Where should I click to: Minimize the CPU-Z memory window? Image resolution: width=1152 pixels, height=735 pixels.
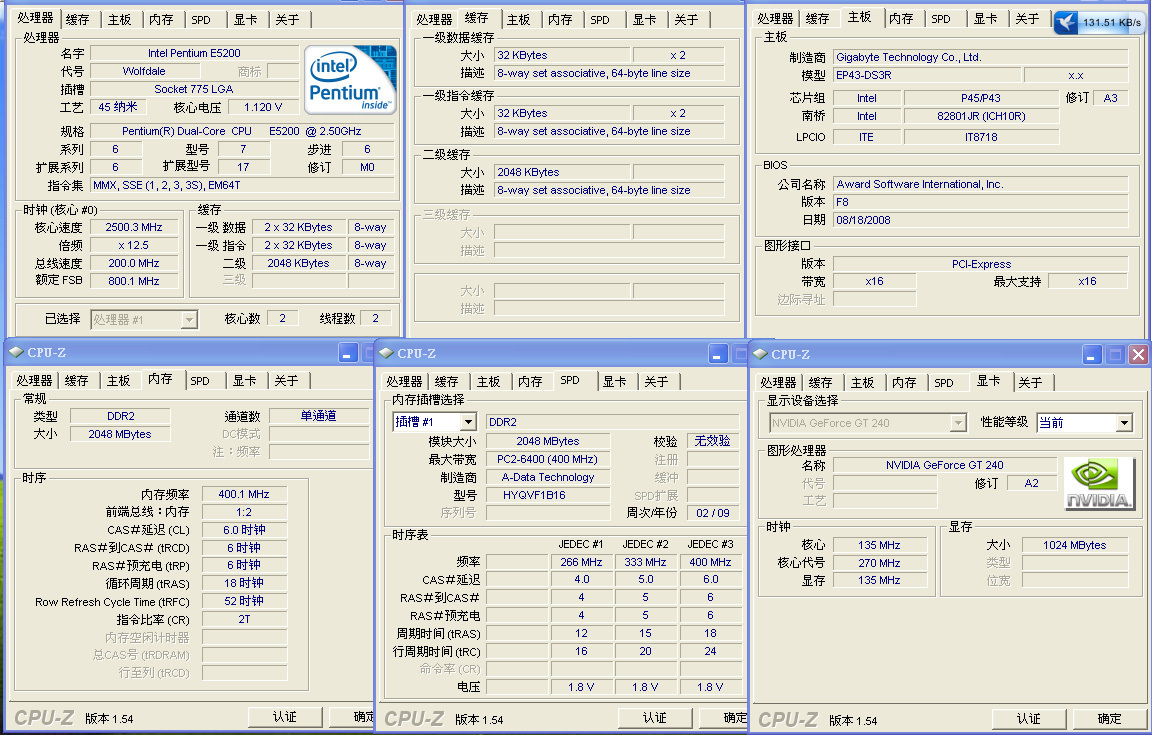[x=348, y=354]
